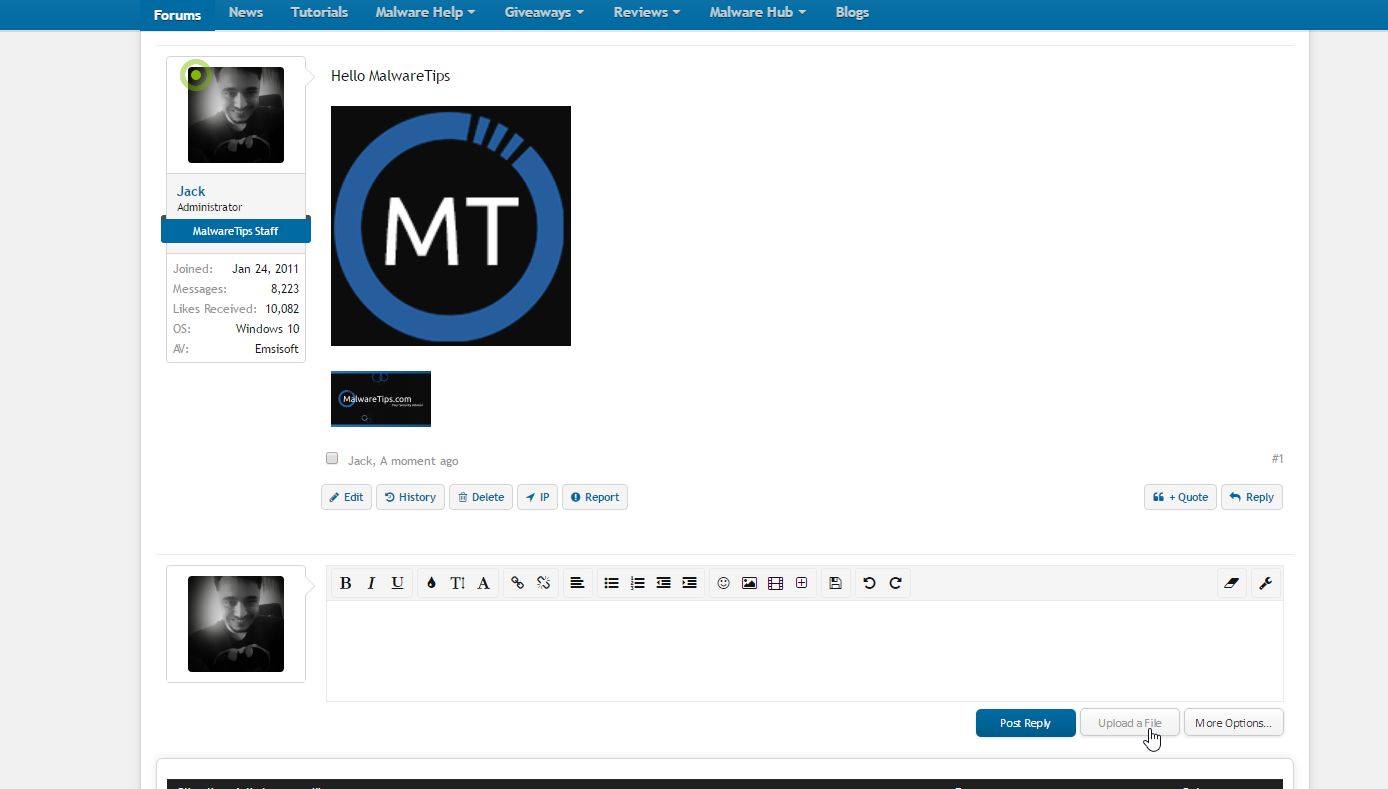Insert an unordered bullet list
The height and width of the screenshot is (789, 1388).
point(611,583)
